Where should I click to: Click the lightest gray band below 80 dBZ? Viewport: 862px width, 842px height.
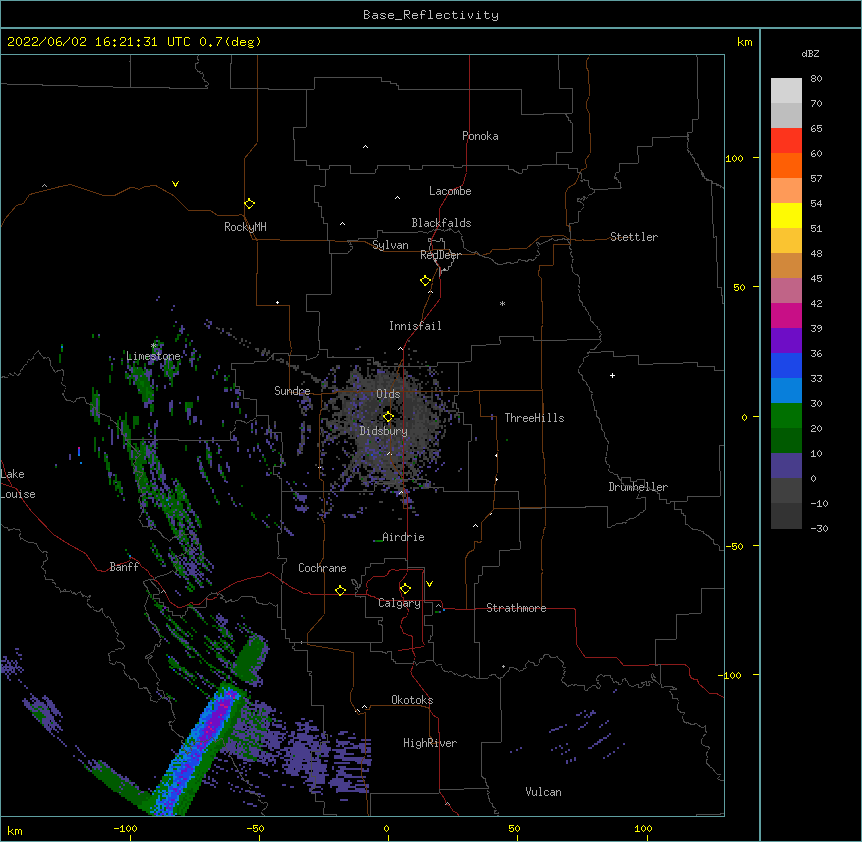(786, 91)
